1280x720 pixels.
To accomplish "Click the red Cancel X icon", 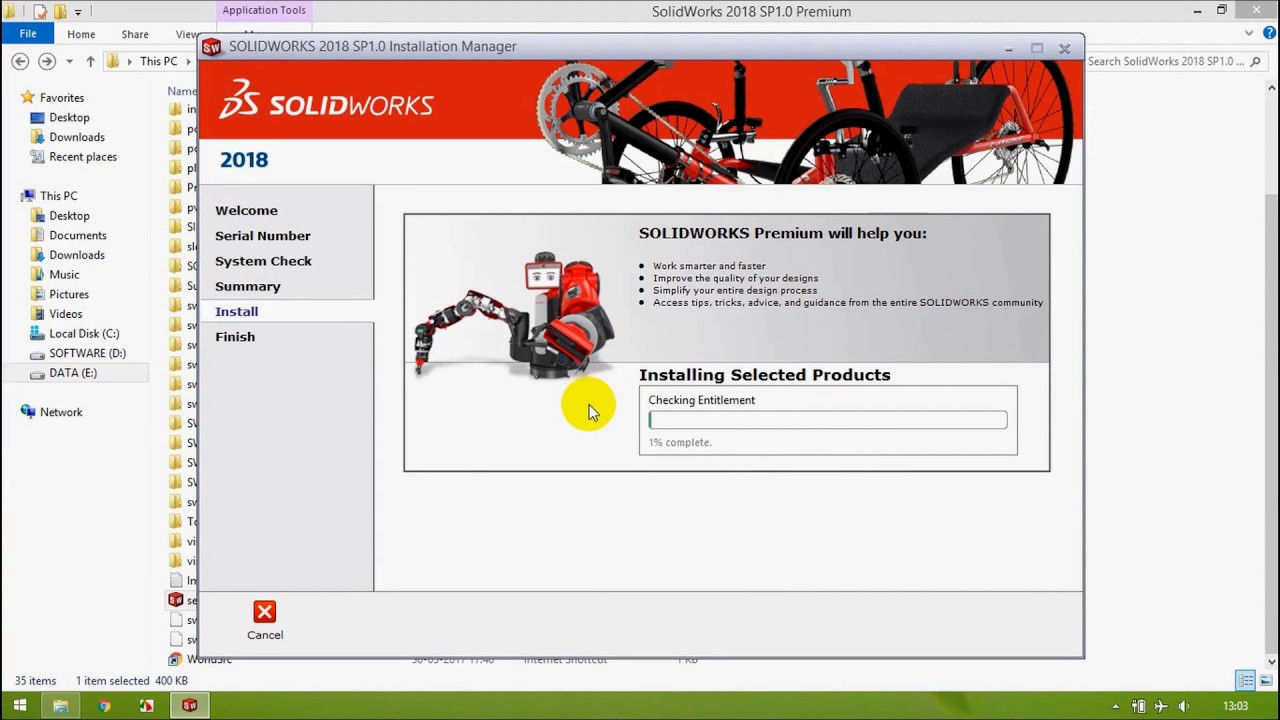I will (264, 612).
